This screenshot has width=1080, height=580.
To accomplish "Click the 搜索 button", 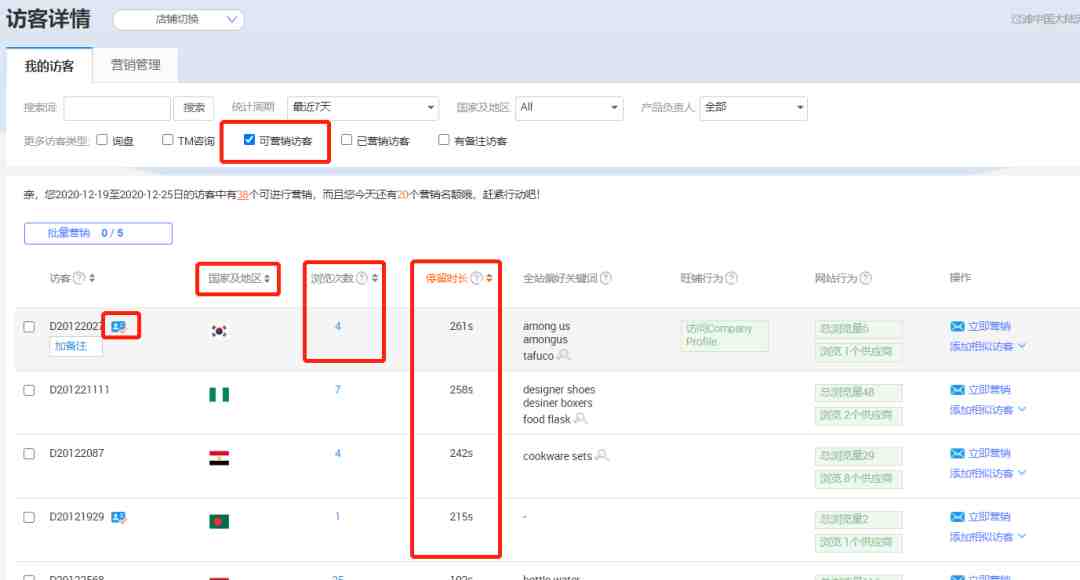I will click(x=194, y=107).
